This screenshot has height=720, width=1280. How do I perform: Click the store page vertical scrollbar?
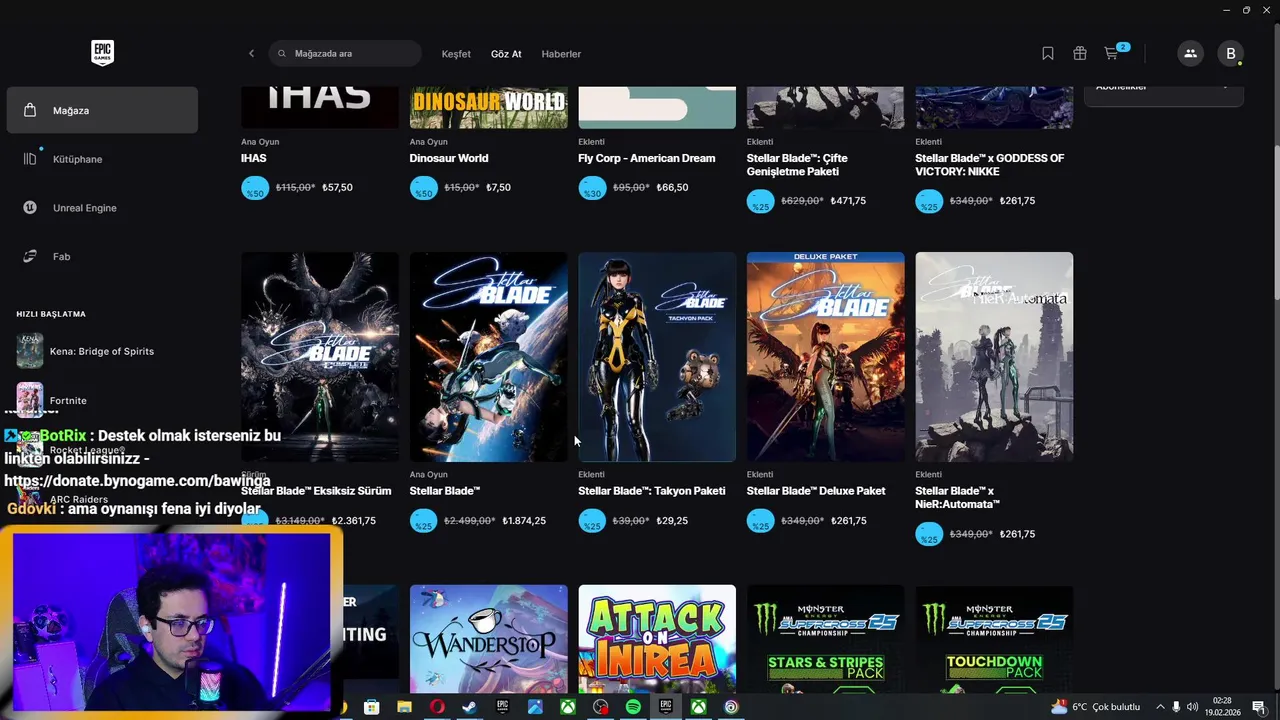point(1276,220)
